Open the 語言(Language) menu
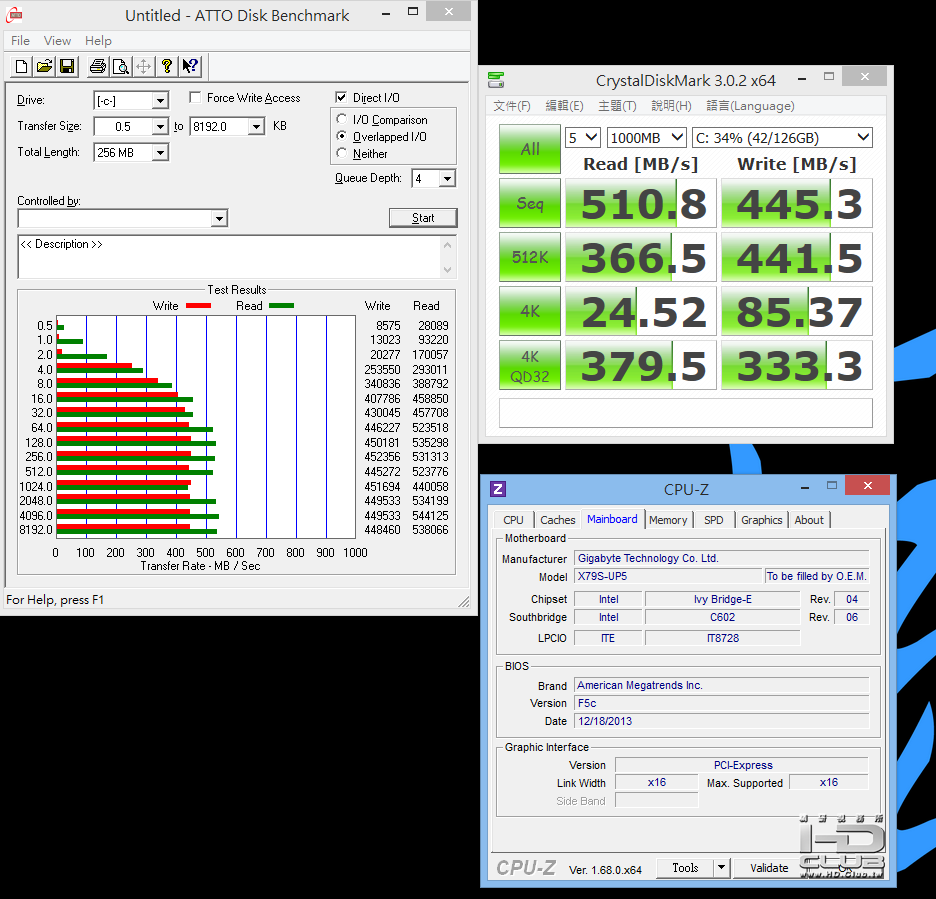 point(750,106)
